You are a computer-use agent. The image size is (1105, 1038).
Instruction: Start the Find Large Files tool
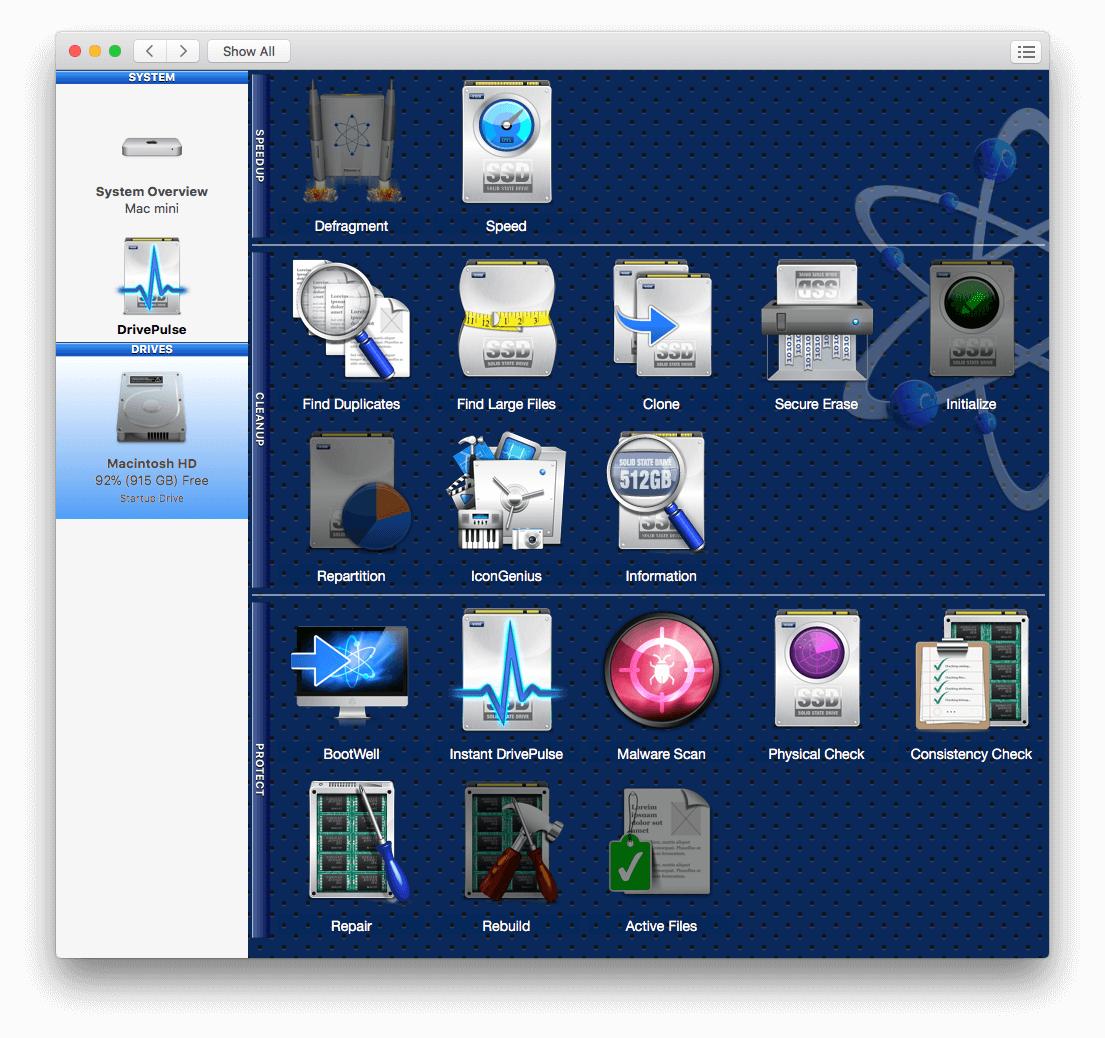(506, 318)
